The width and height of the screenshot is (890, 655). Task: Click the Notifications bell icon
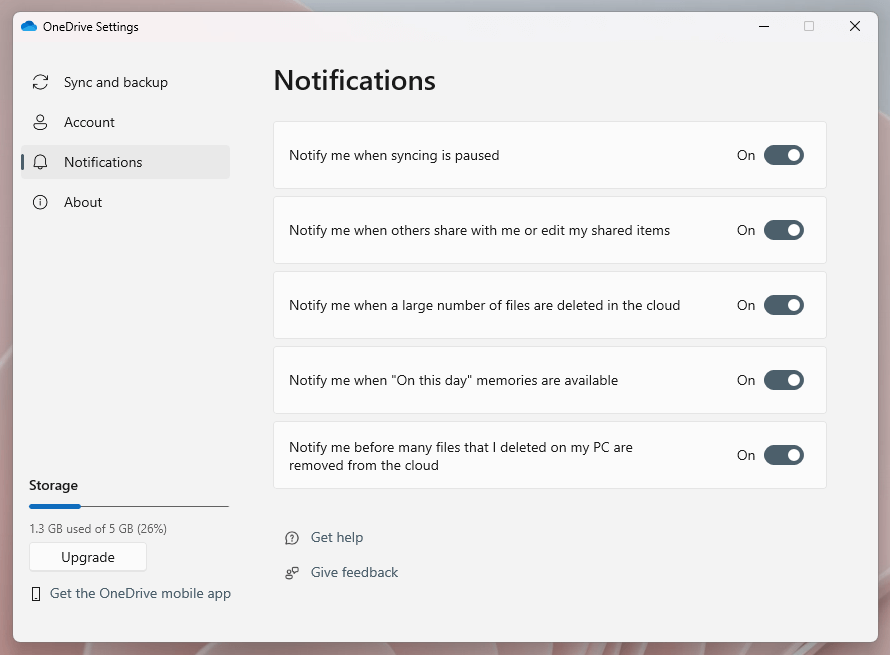(x=40, y=162)
